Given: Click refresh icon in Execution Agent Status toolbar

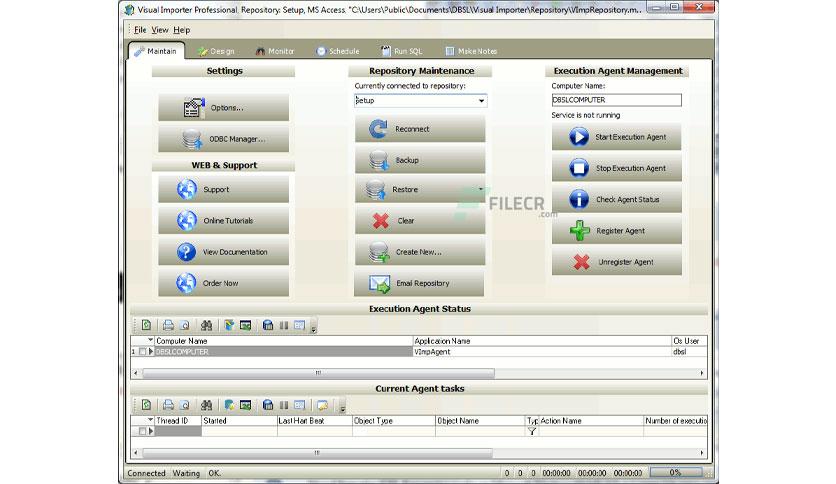Looking at the screenshot, I should tap(147, 325).
